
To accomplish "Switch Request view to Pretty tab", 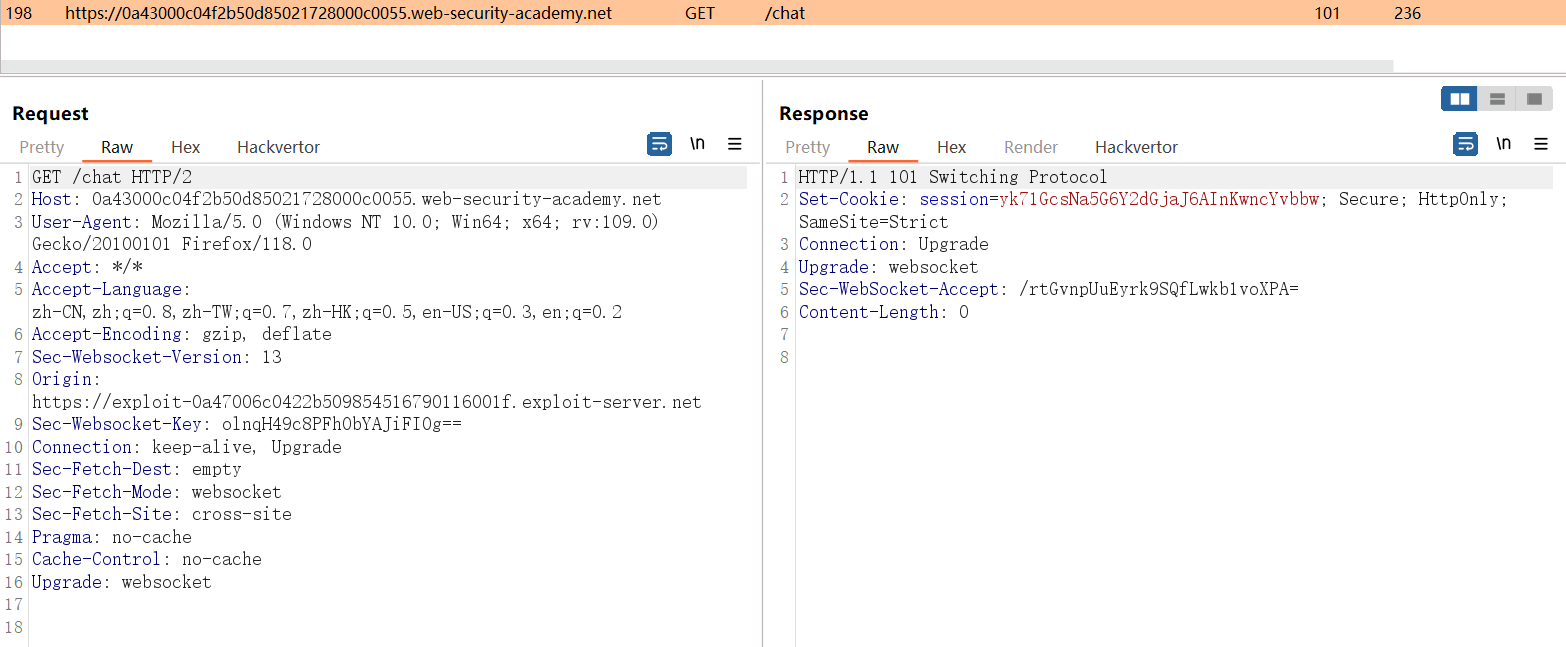I will 41,147.
